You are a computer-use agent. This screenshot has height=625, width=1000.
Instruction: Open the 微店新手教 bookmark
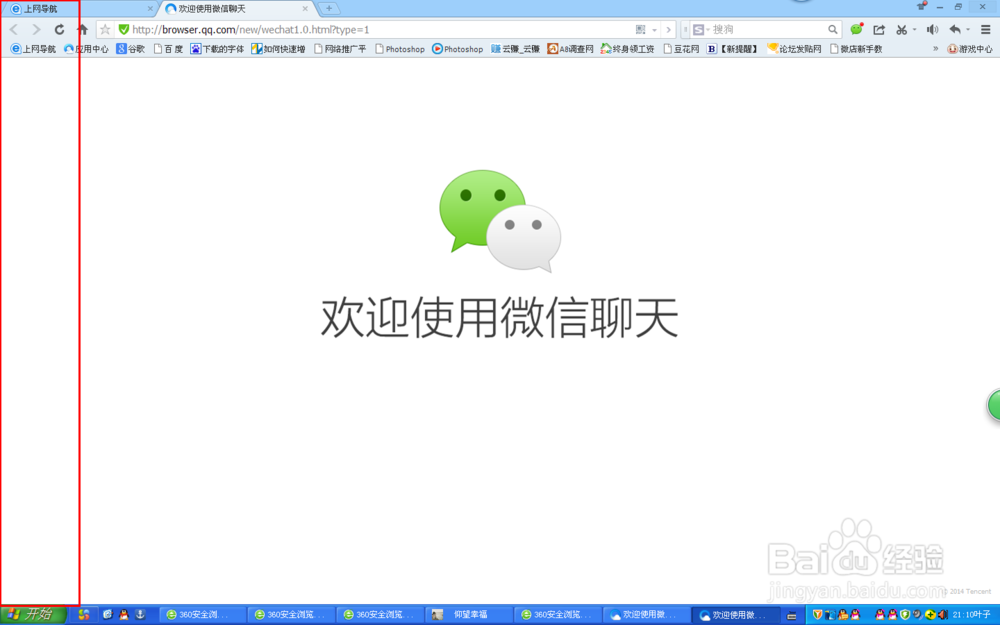856,49
